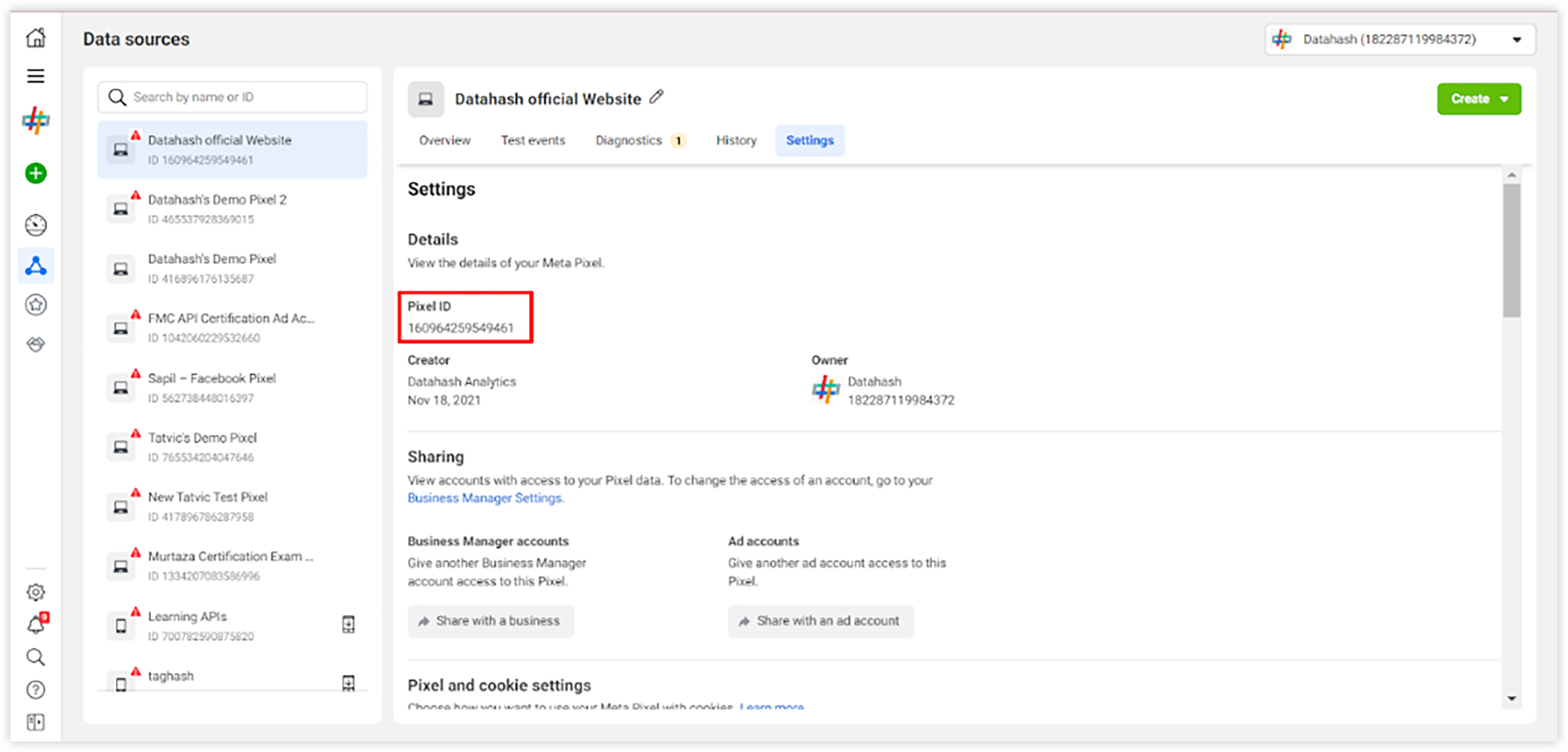Click the header laptop icon next to pixel title
Viewport: 1568px width, 752px height.
coord(426,98)
